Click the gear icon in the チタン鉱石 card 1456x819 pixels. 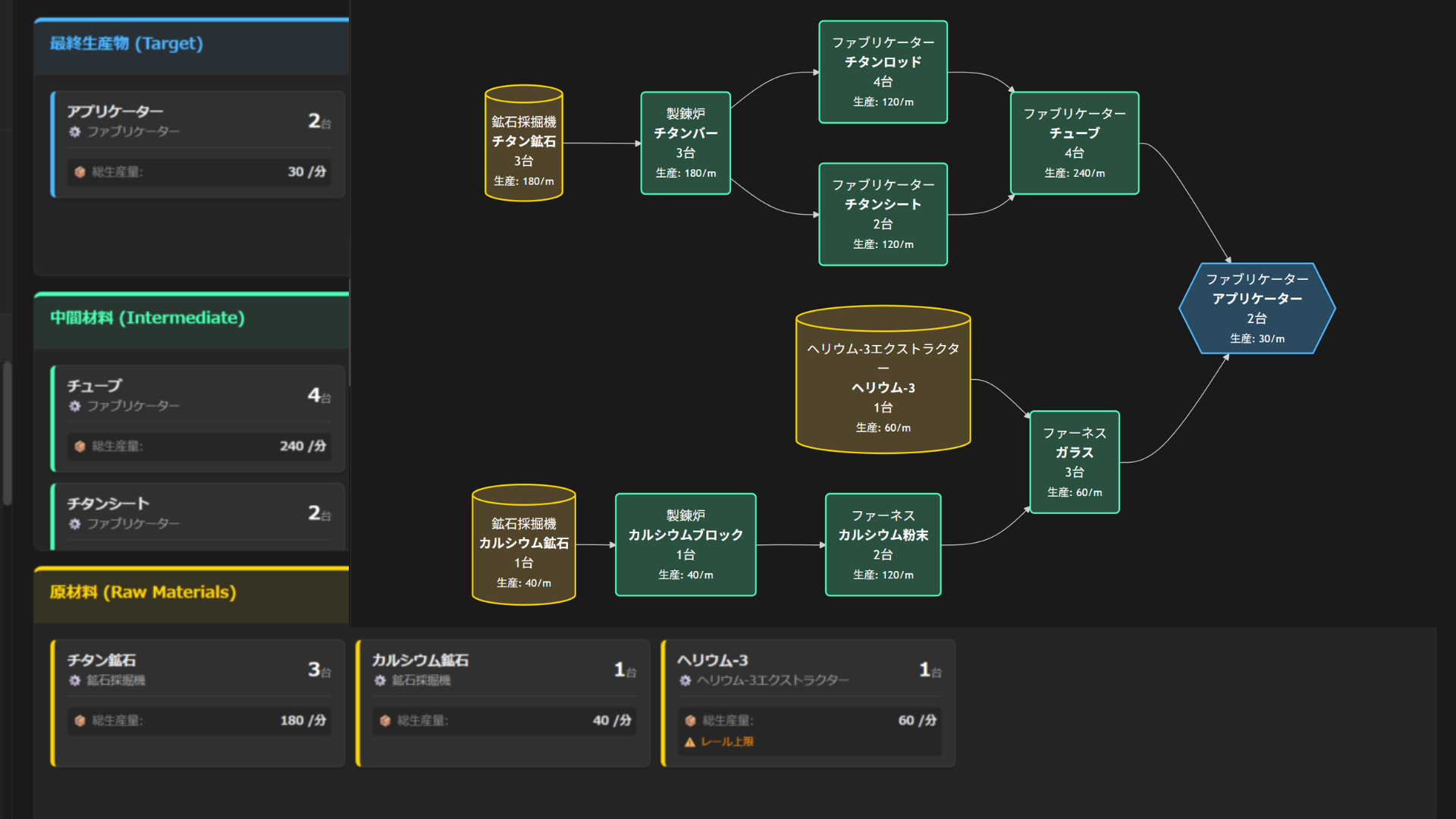click(74, 681)
